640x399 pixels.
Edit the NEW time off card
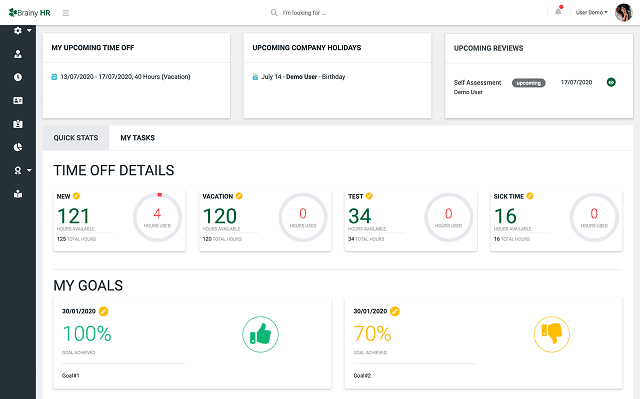pos(76,196)
